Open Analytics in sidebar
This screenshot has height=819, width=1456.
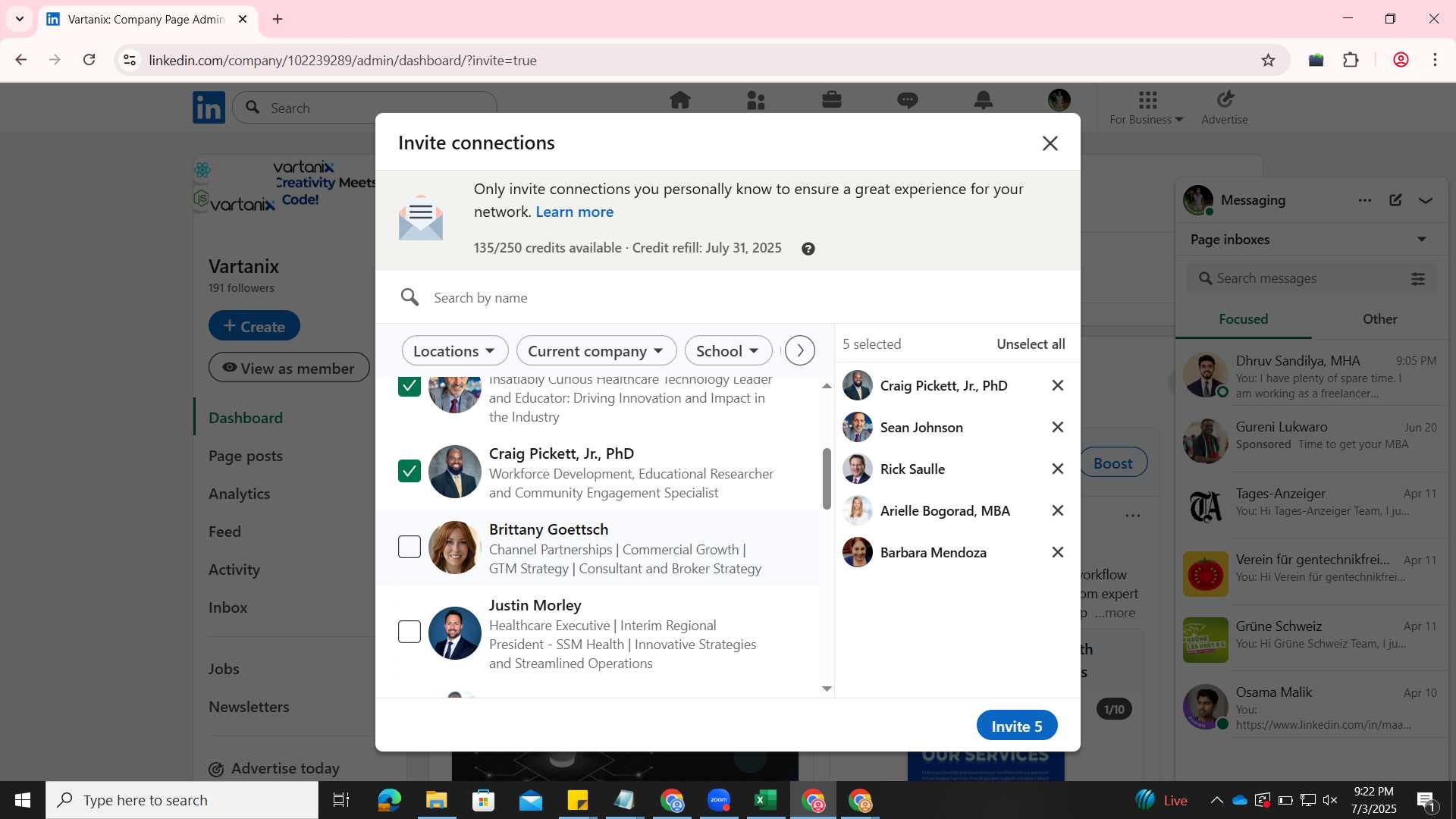pyautogui.click(x=240, y=494)
